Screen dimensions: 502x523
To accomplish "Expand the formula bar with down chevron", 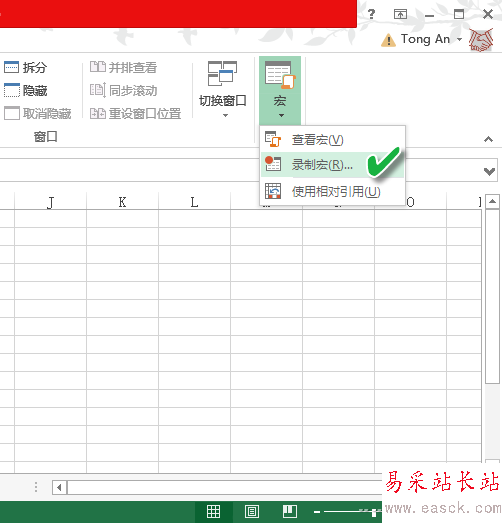I will click(x=489, y=171).
